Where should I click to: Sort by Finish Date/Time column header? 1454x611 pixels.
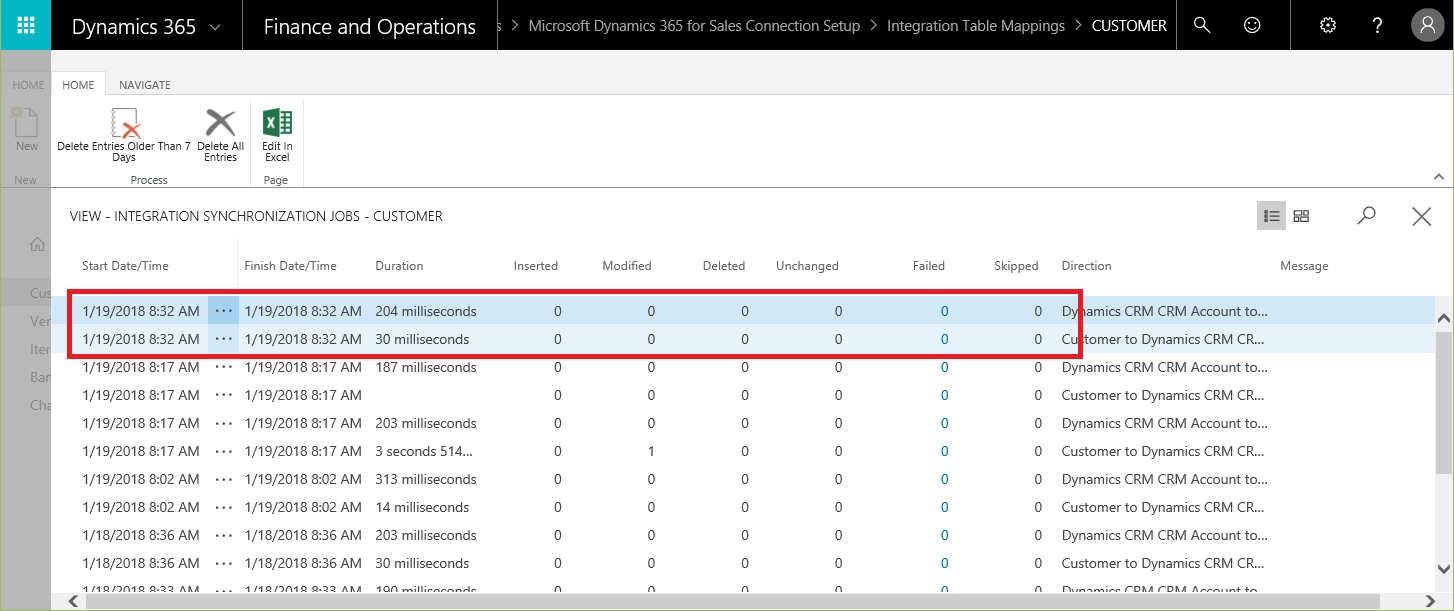pyautogui.click(x=290, y=266)
